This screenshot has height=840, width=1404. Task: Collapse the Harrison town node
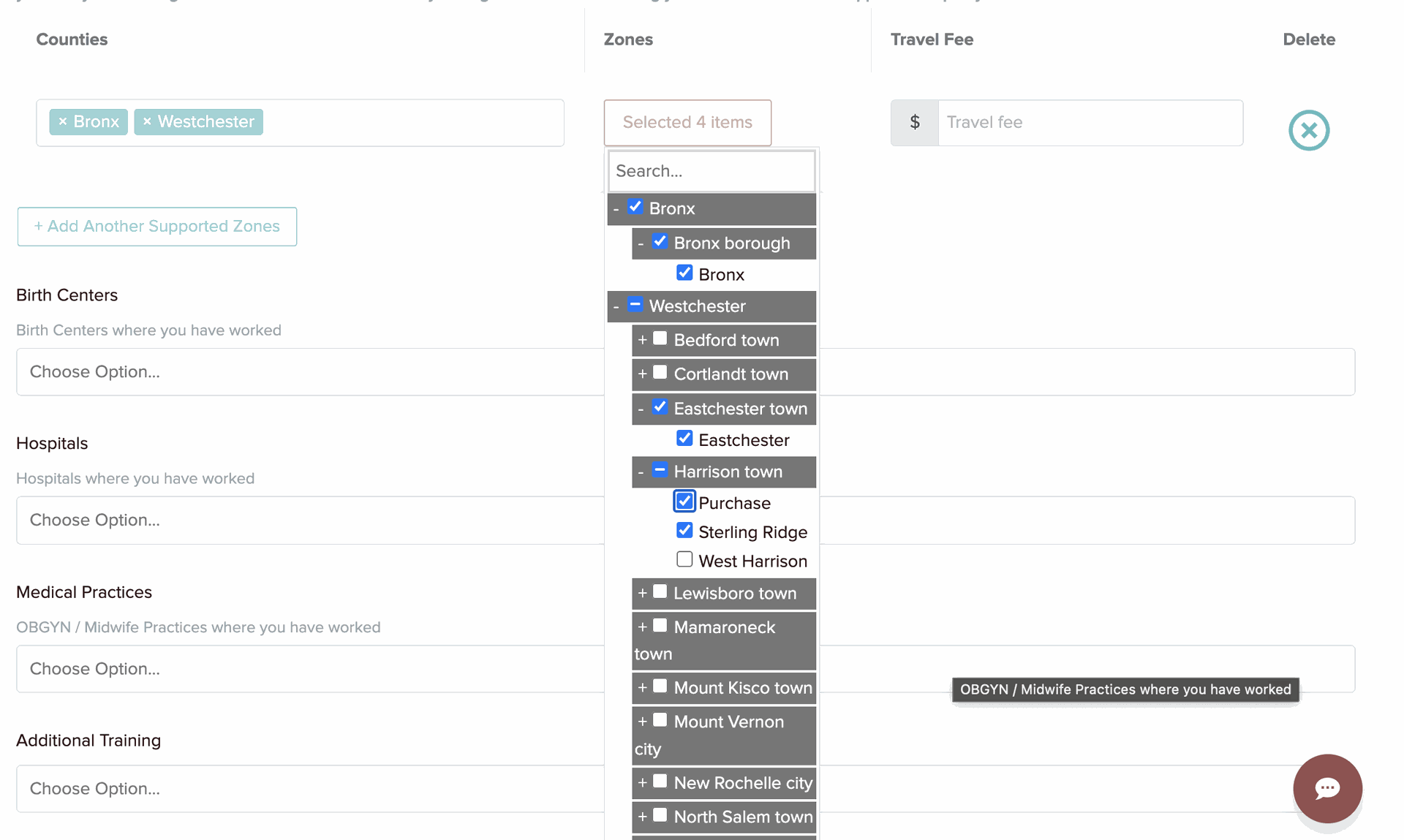tap(641, 472)
